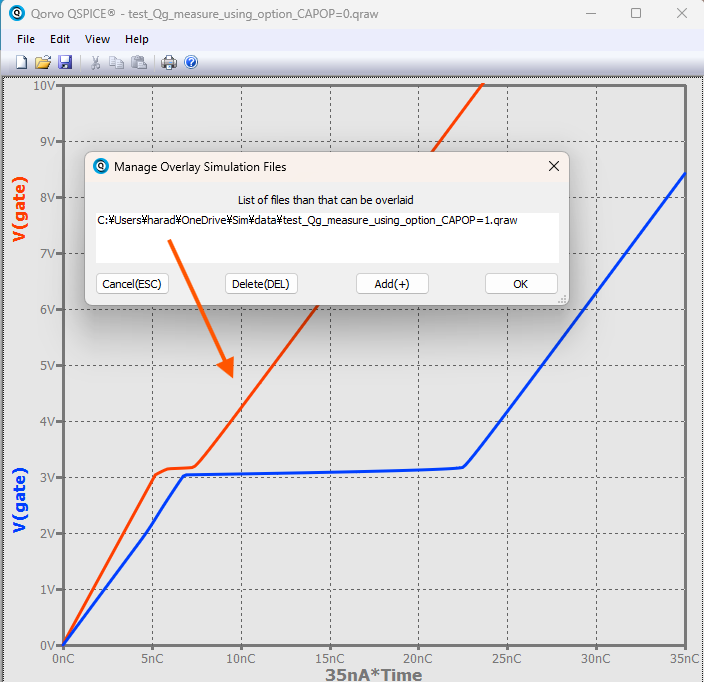Save using the floppy disk icon
704x682 pixels.
65,62
